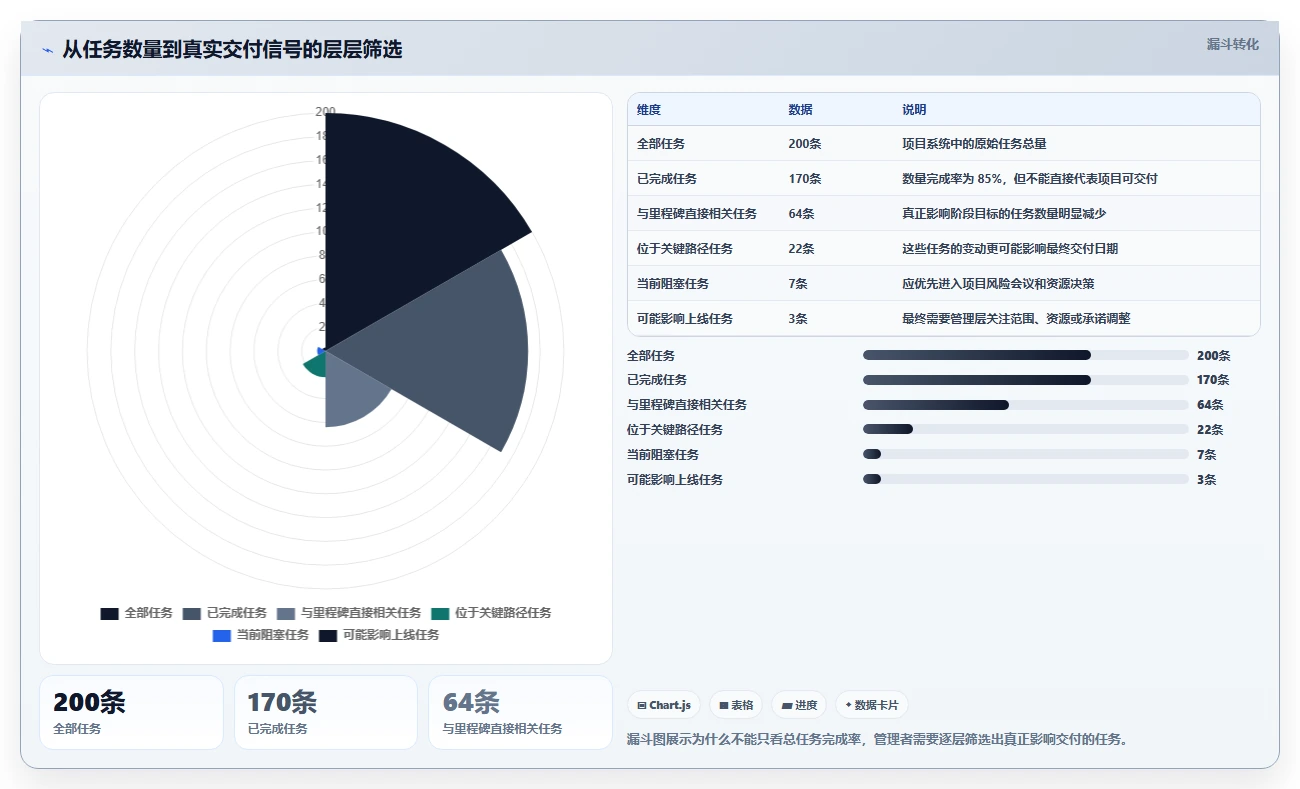Click the 64条 value in the table

click(801, 214)
